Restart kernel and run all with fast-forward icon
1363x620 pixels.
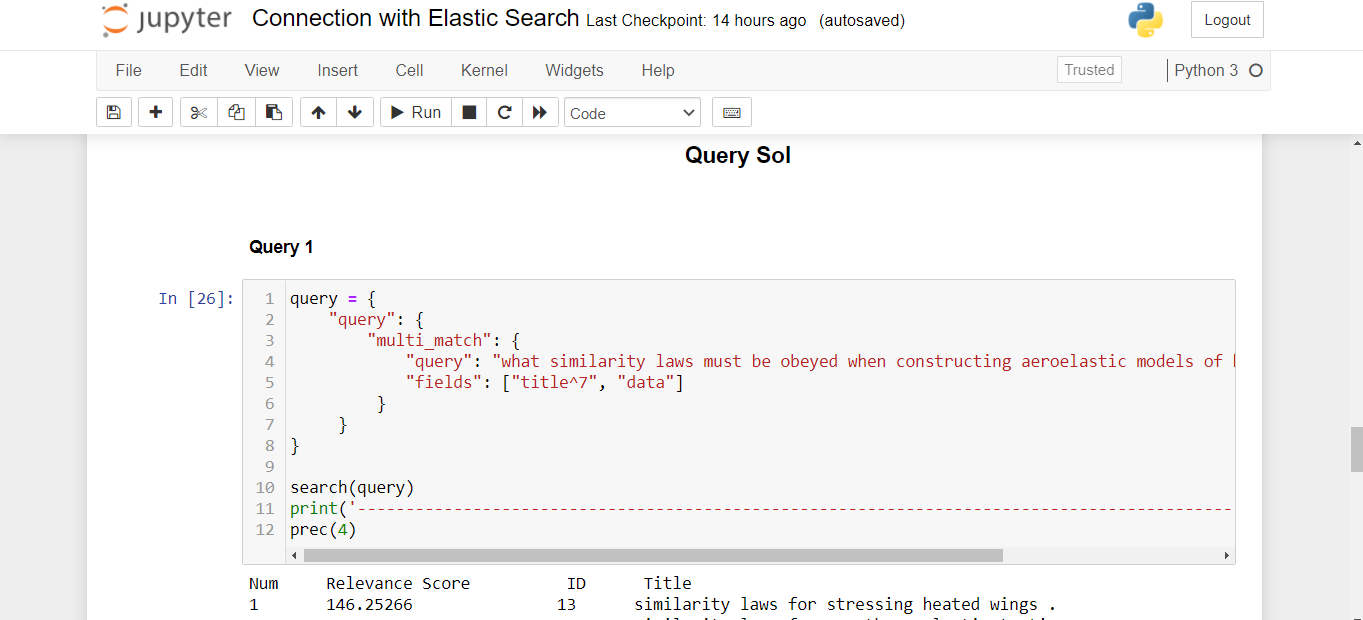pos(540,112)
